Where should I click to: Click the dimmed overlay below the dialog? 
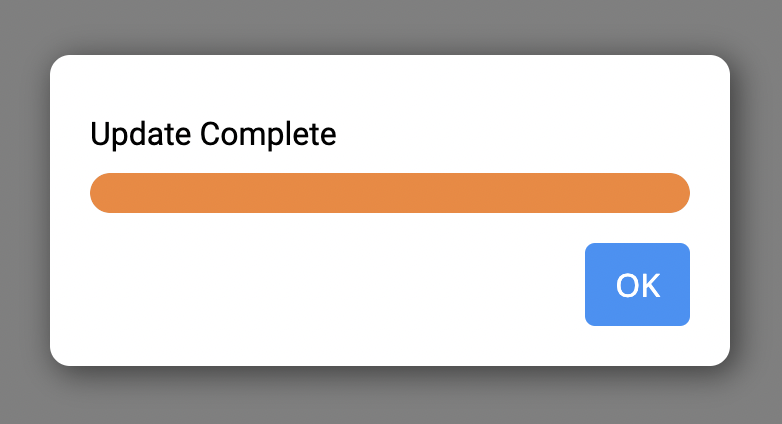pos(390,398)
